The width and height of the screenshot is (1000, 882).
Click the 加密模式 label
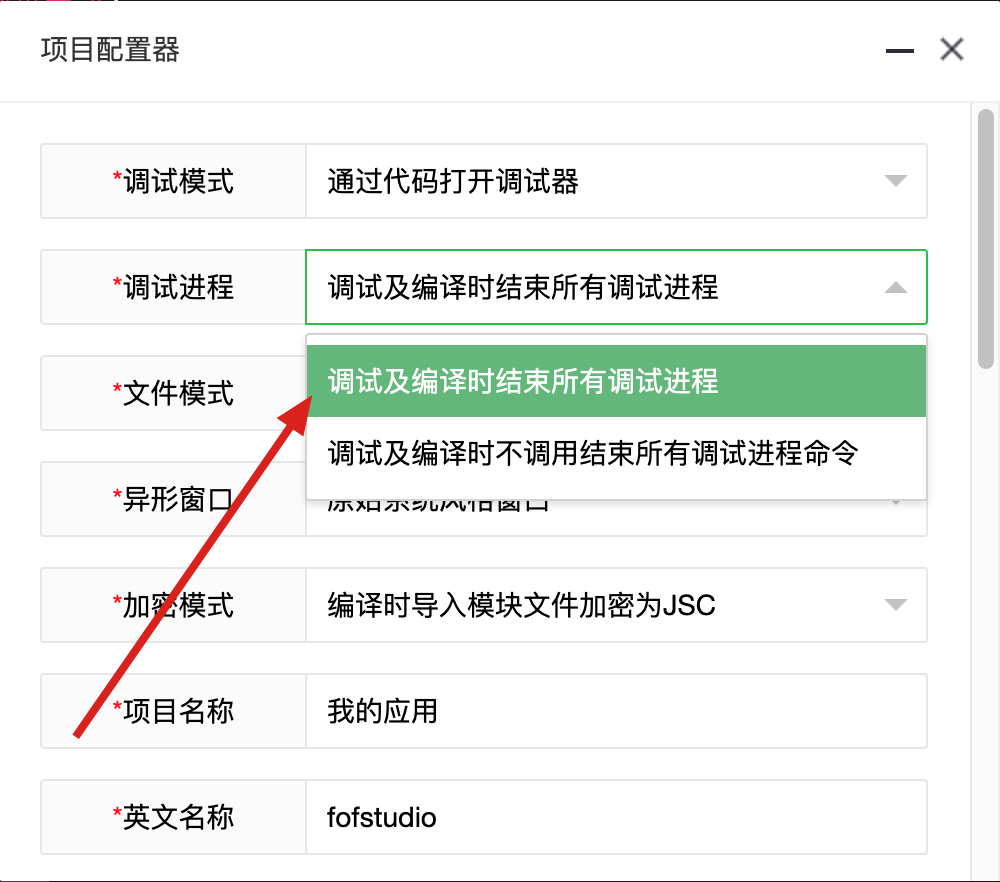173,605
